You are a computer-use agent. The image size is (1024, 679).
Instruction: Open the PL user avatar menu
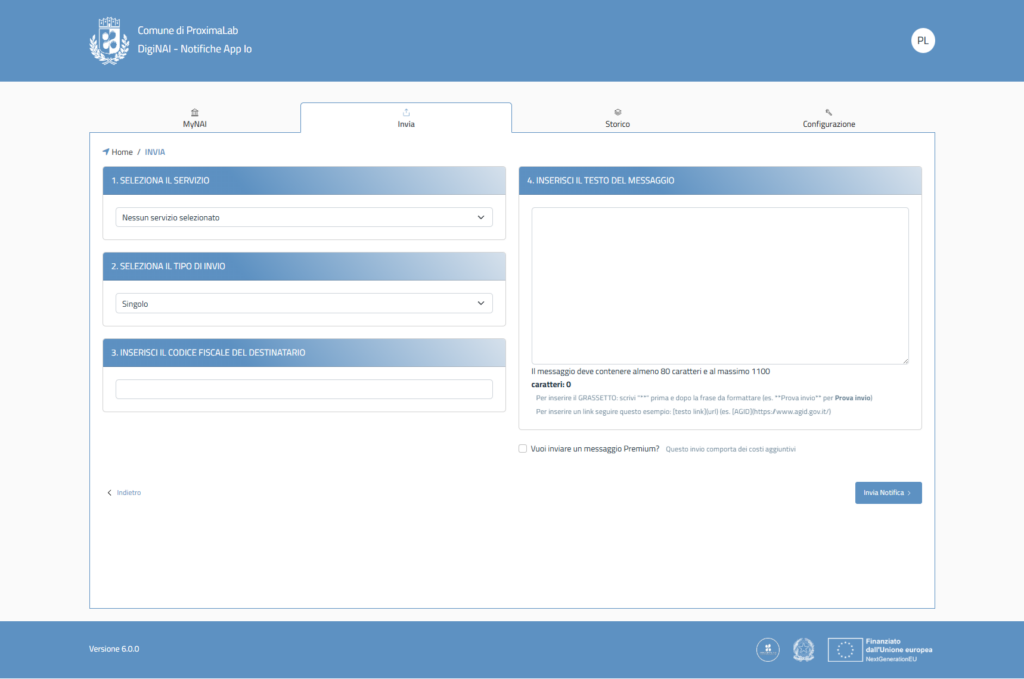[x=922, y=41]
